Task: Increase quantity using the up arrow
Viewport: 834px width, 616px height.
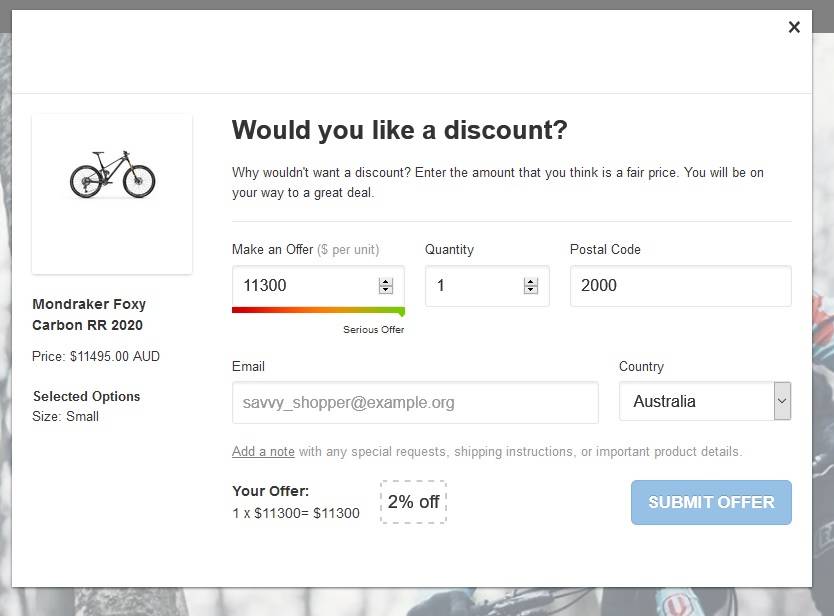Action: tap(530, 282)
